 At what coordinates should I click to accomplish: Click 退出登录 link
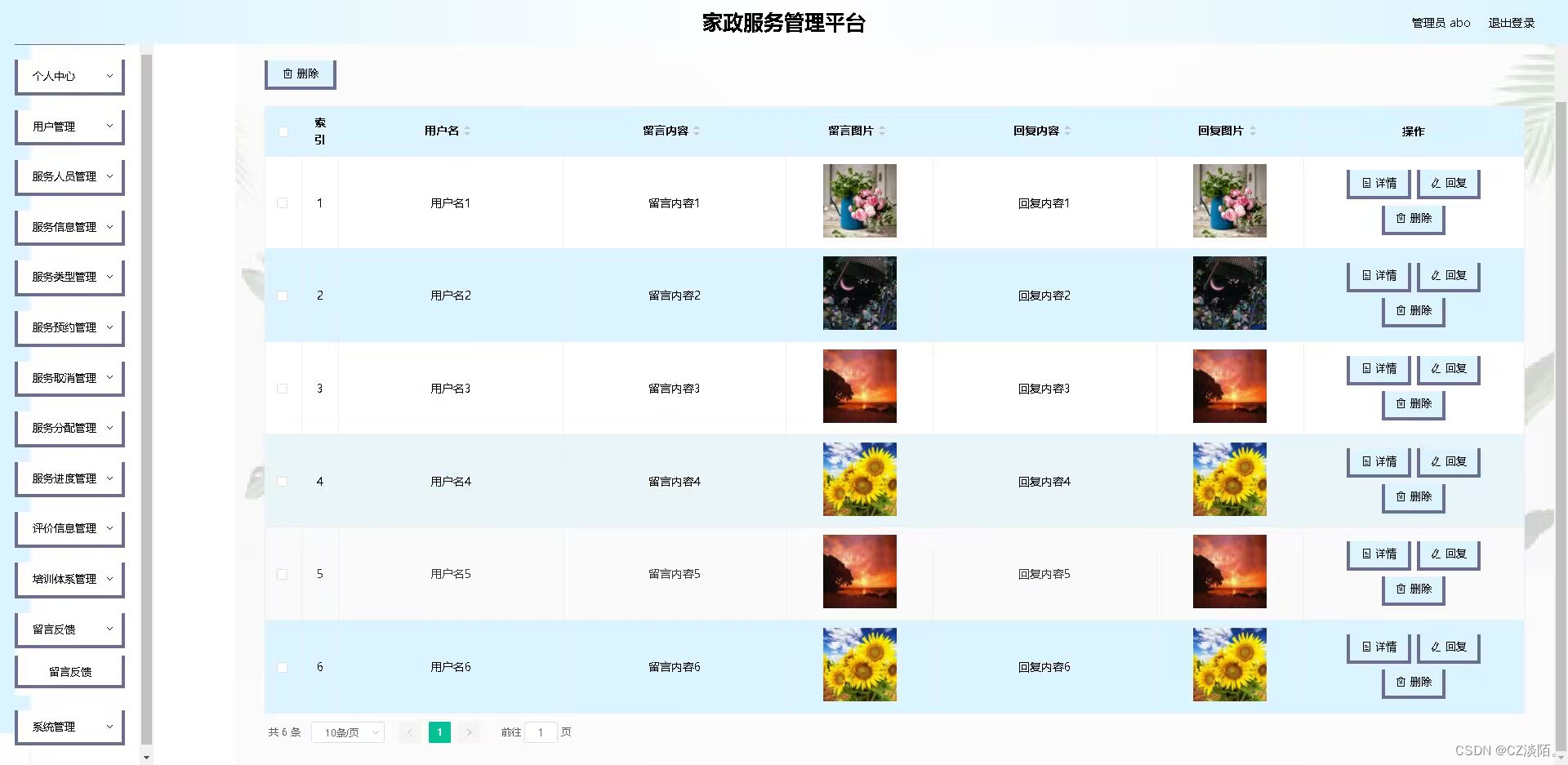[x=1512, y=23]
